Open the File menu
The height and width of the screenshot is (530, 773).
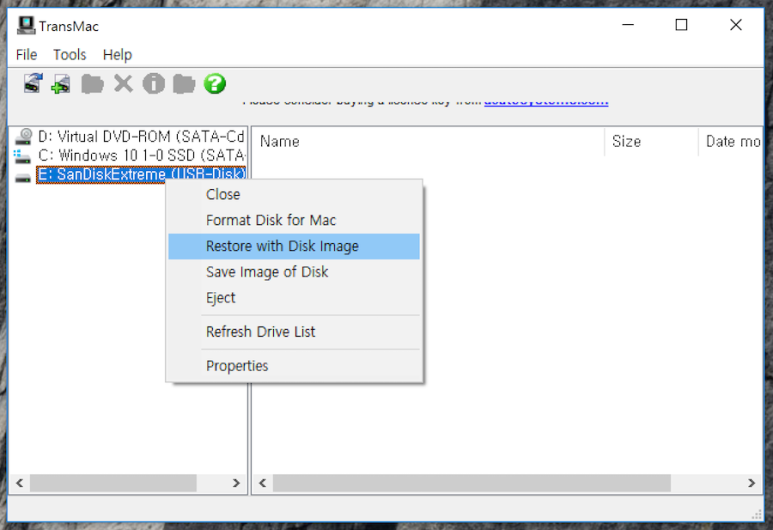27,55
